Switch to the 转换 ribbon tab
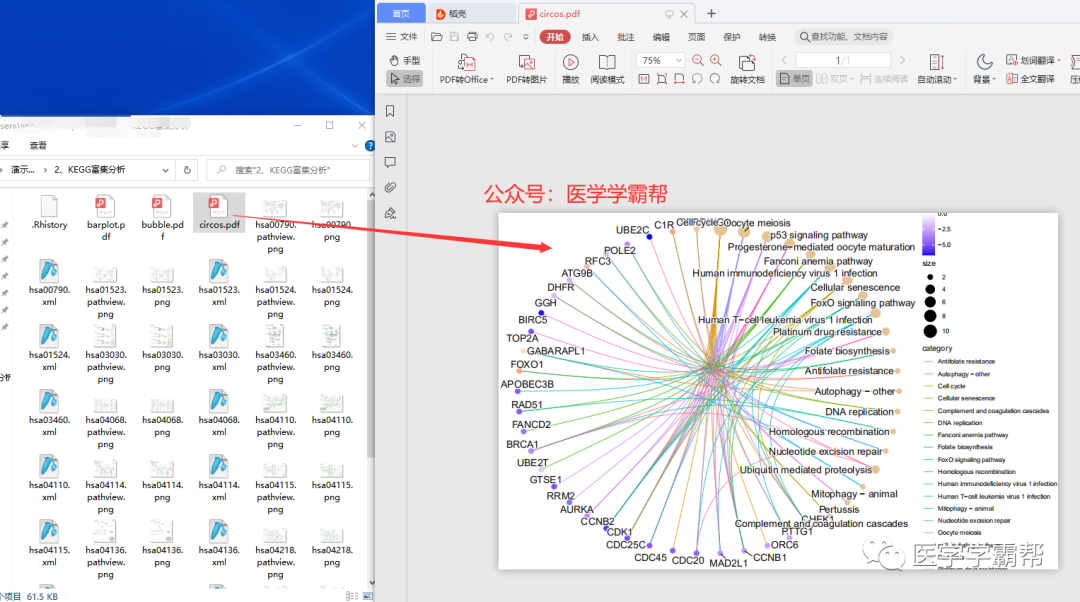The width and height of the screenshot is (1080, 602). pyautogui.click(x=767, y=37)
